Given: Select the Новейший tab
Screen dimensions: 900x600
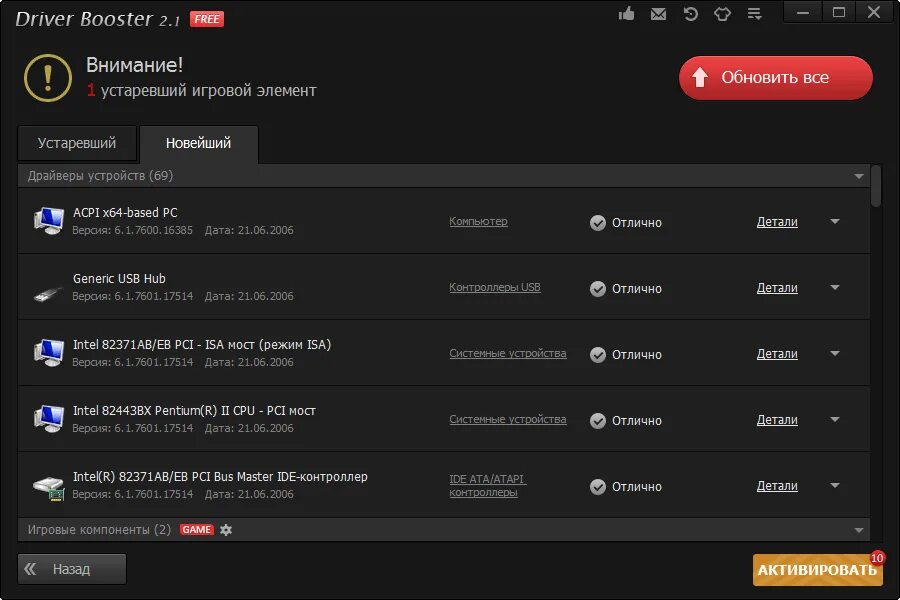Looking at the screenshot, I should point(199,144).
